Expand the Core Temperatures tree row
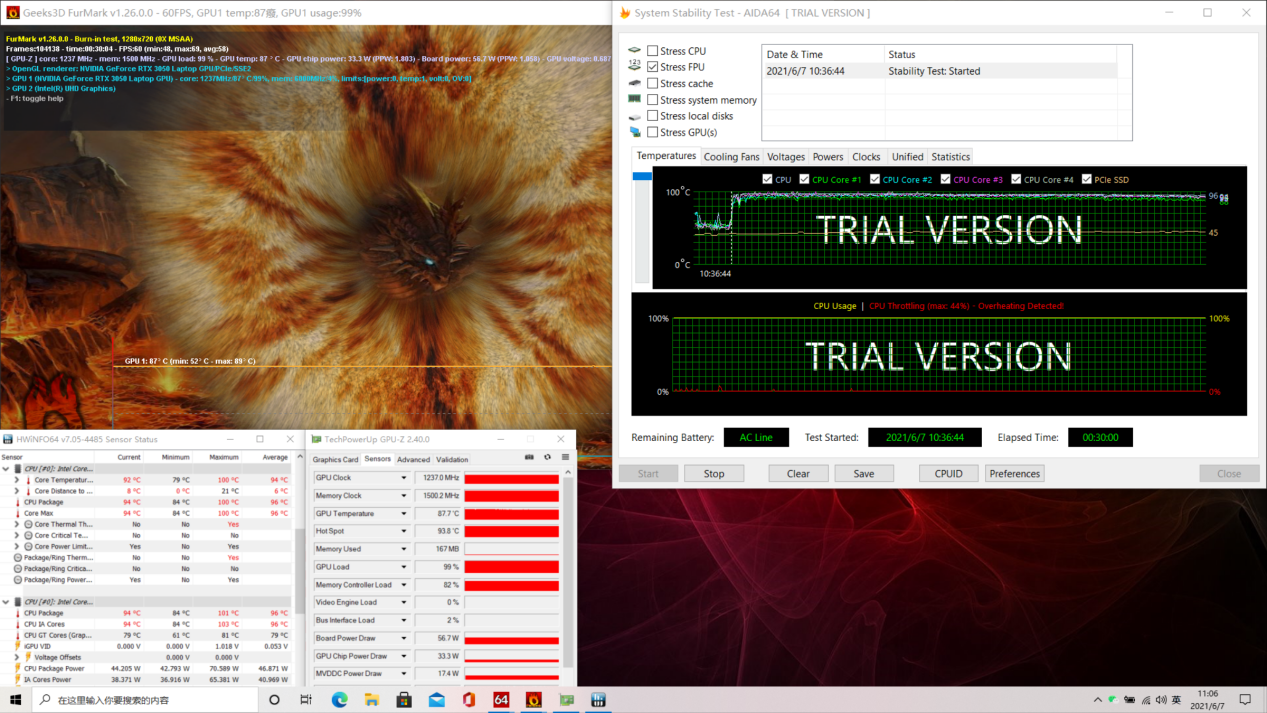This screenshot has height=713, width=1267. (17, 480)
